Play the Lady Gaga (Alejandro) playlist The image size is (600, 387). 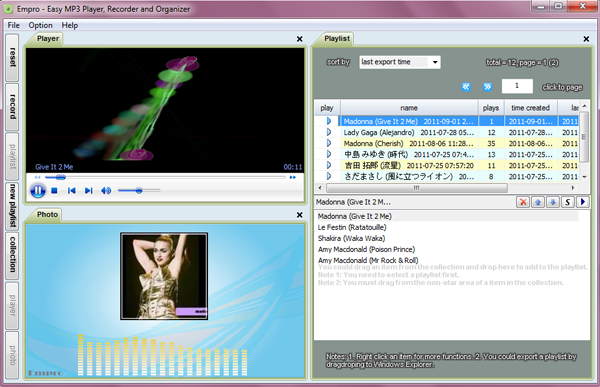pyautogui.click(x=329, y=132)
